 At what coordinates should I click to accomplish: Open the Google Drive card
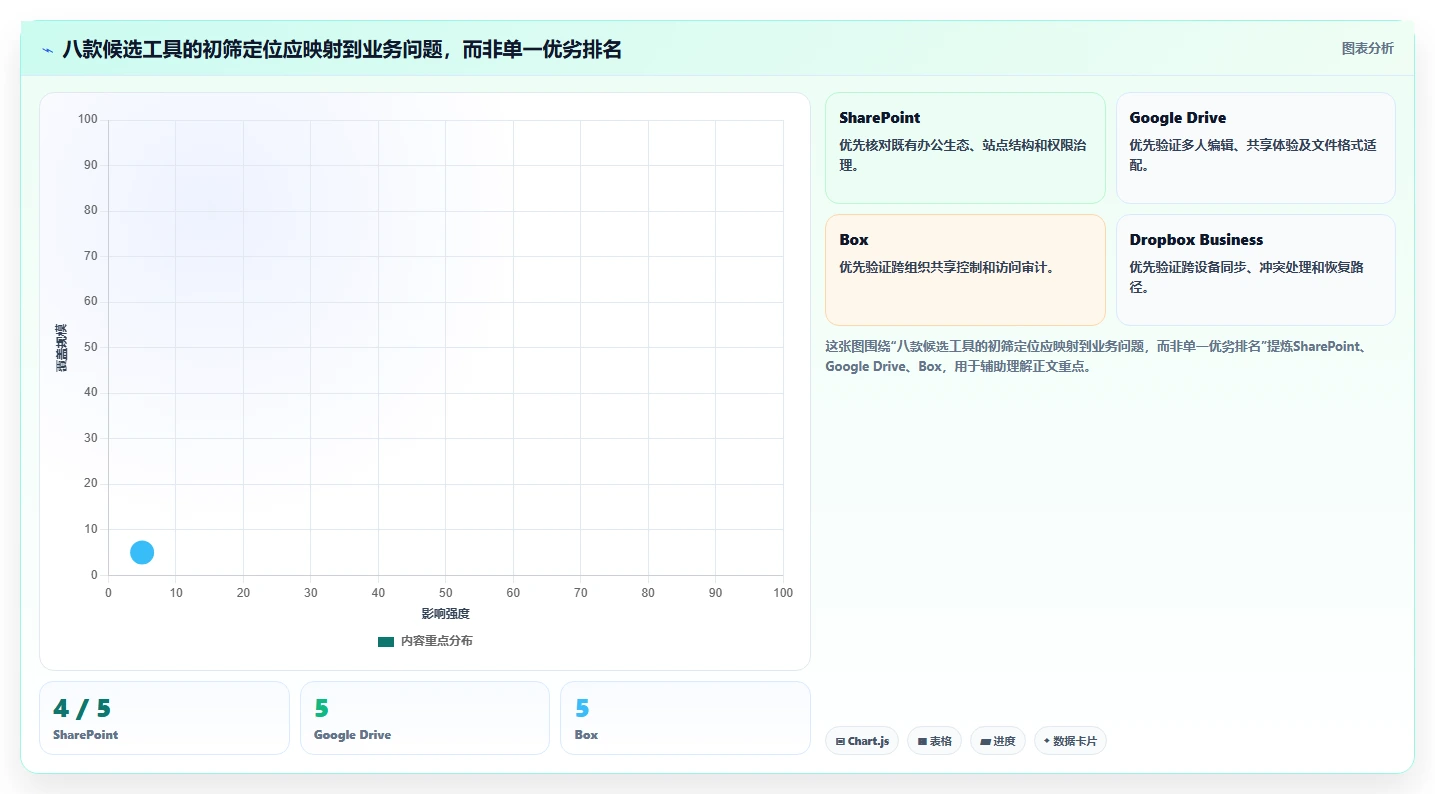(x=1255, y=148)
